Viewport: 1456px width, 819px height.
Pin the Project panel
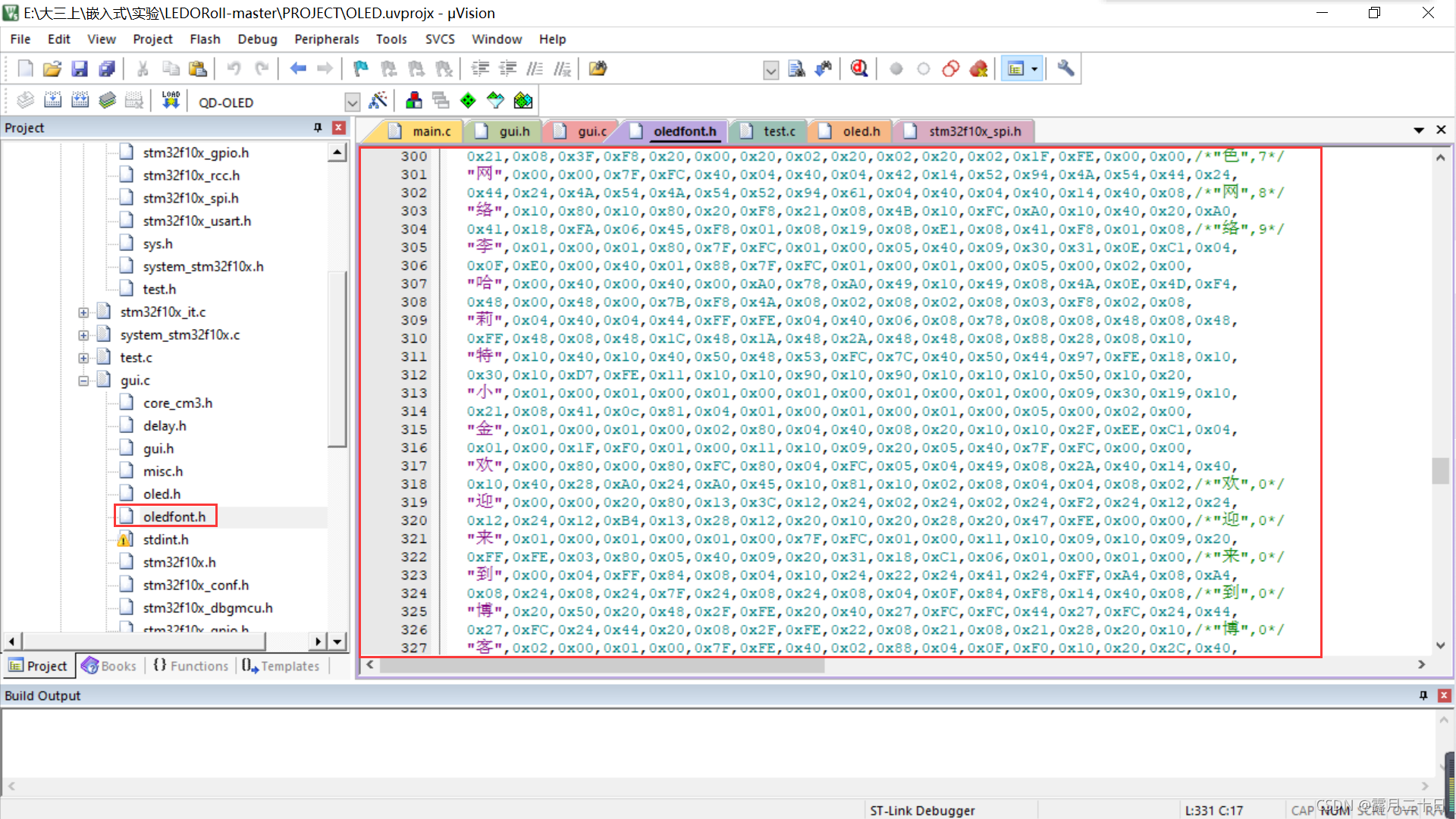pos(318,127)
